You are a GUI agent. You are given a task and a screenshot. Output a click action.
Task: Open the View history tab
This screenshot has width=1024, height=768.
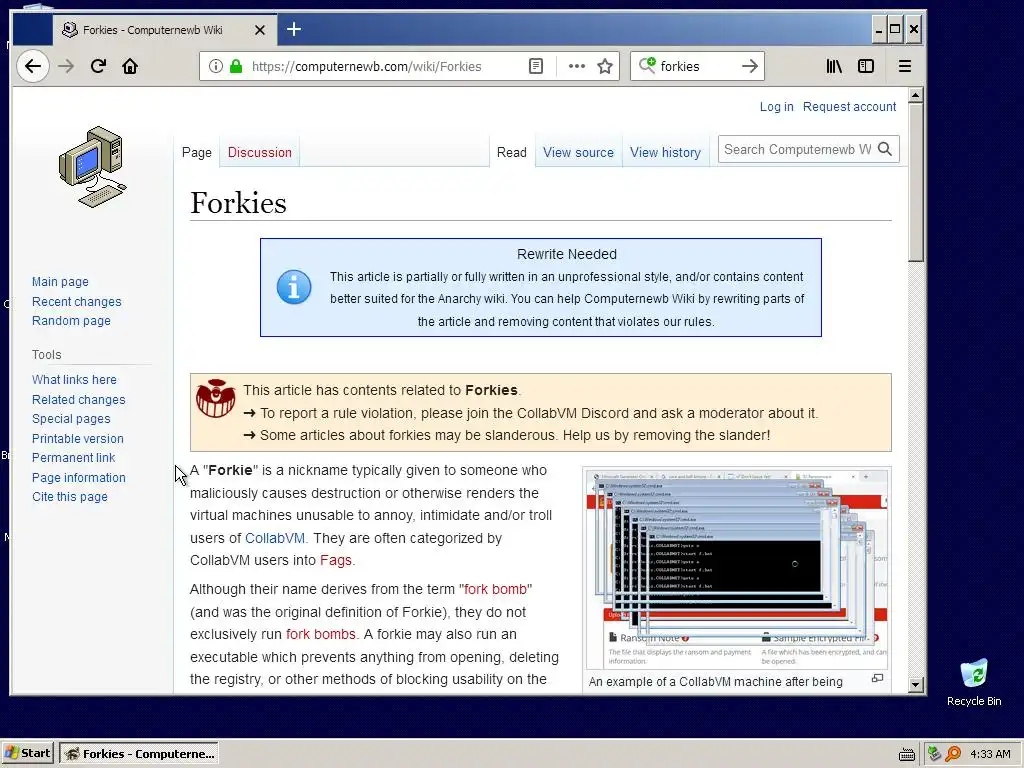(665, 152)
